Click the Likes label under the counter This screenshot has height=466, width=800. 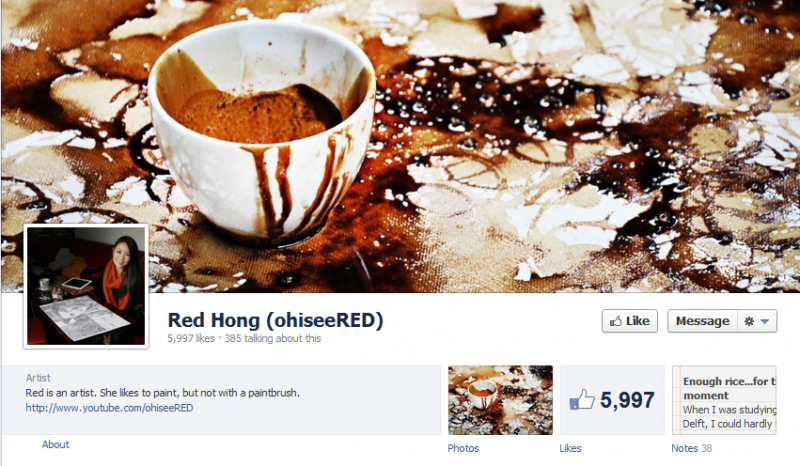tap(570, 448)
